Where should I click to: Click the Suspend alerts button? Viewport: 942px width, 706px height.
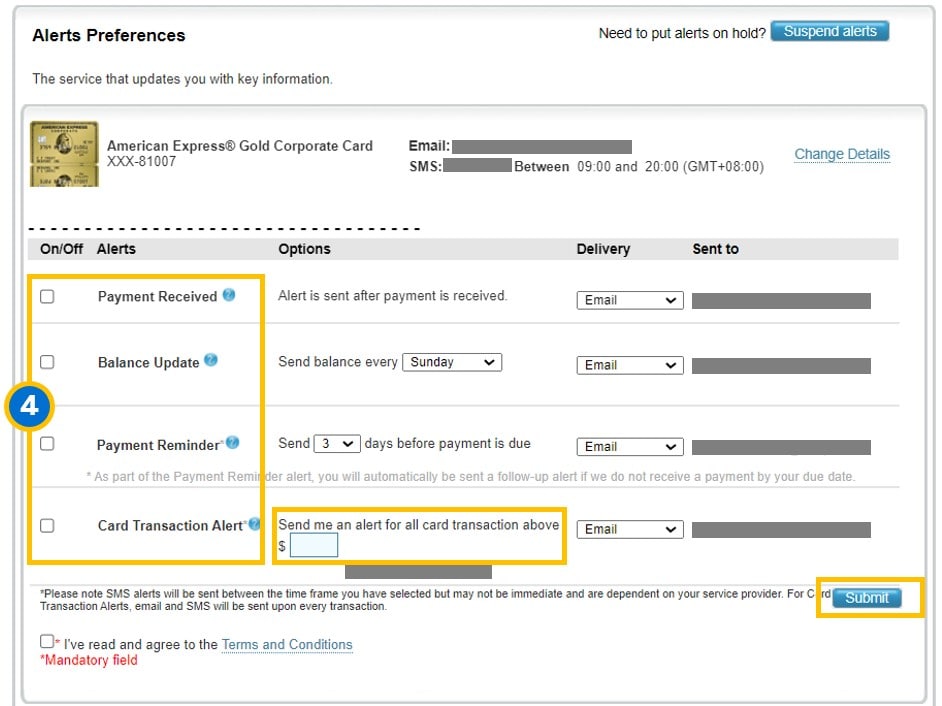click(830, 31)
